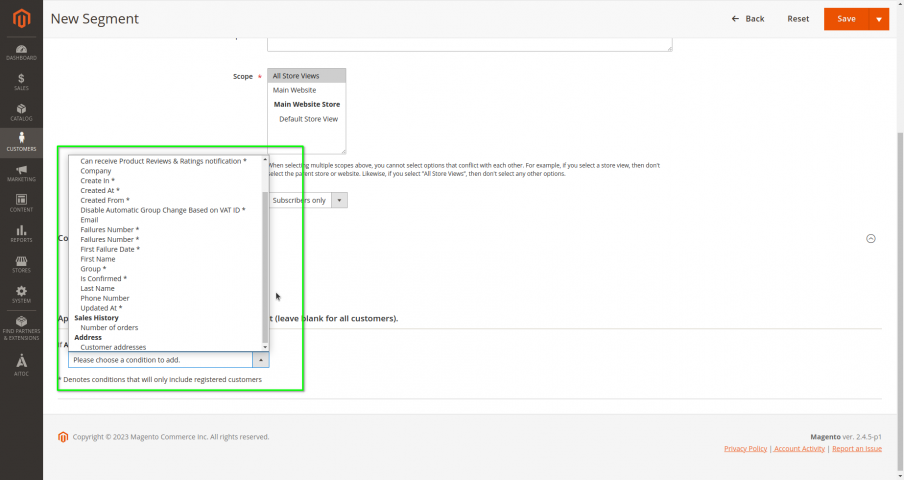Click the orange Save button
Screen dimensions: 904x480
846,19
